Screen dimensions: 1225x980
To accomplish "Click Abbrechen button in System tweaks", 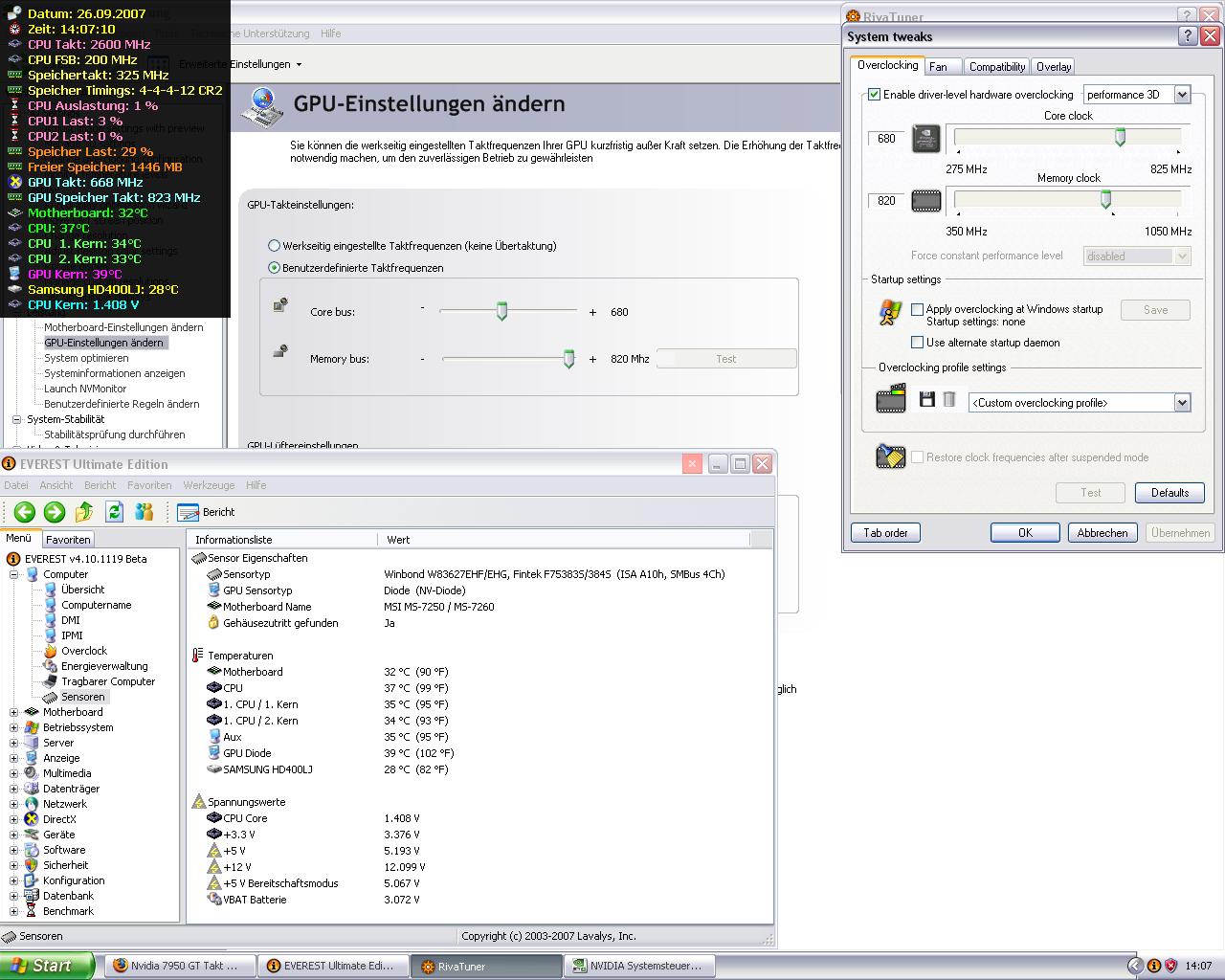I will click(x=1102, y=533).
